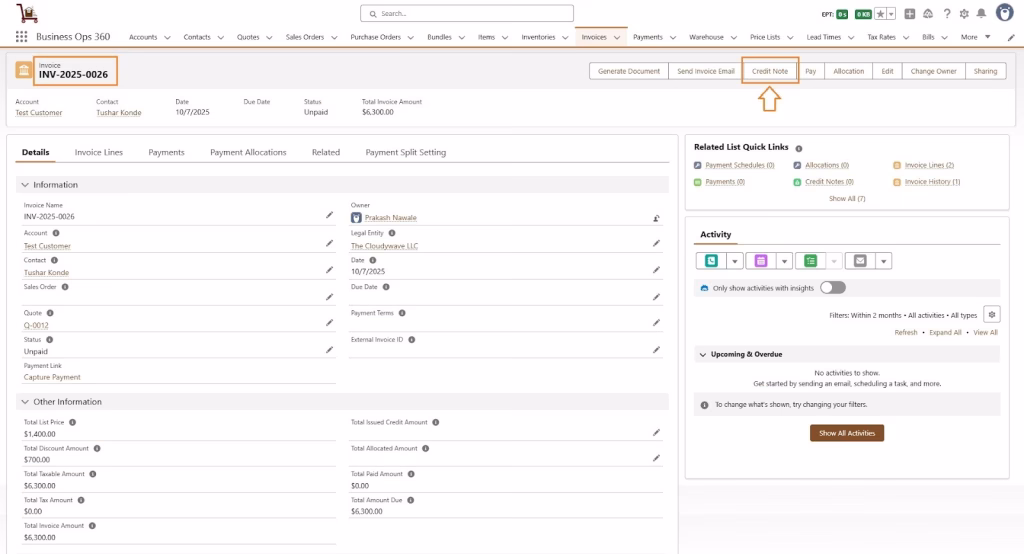Click the Email icon in Activity
This screenshot has width=1024, height=554.
(x=860, y=261)
